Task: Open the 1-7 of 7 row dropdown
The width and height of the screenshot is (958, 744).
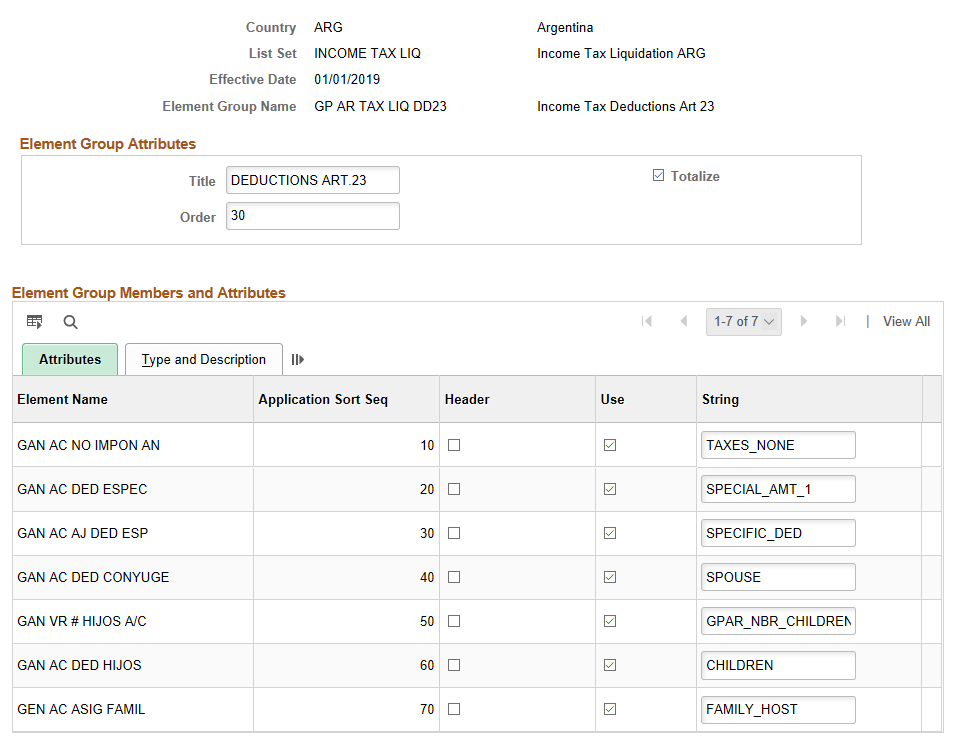Action: [x=744, y=321]
